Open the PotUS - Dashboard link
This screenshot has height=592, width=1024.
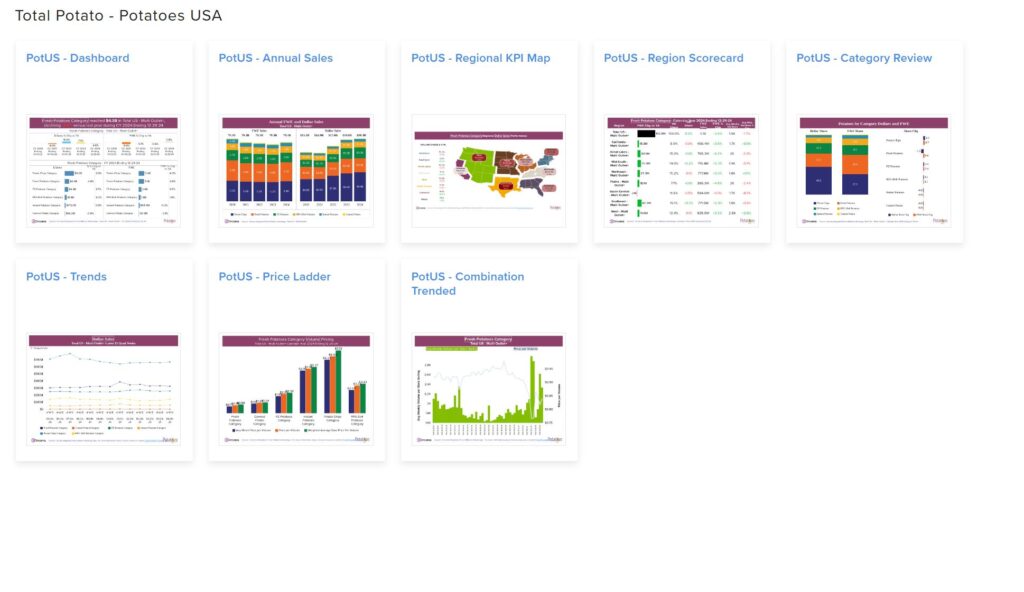78,58
